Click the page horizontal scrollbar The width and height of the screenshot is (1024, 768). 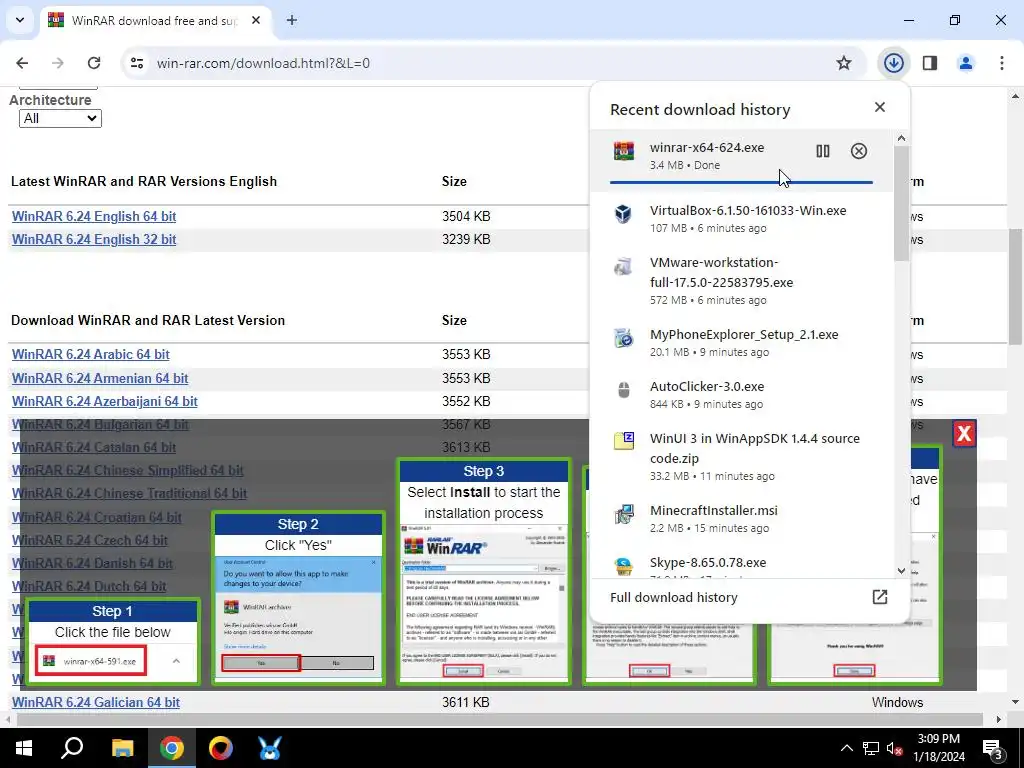[500, 719]
